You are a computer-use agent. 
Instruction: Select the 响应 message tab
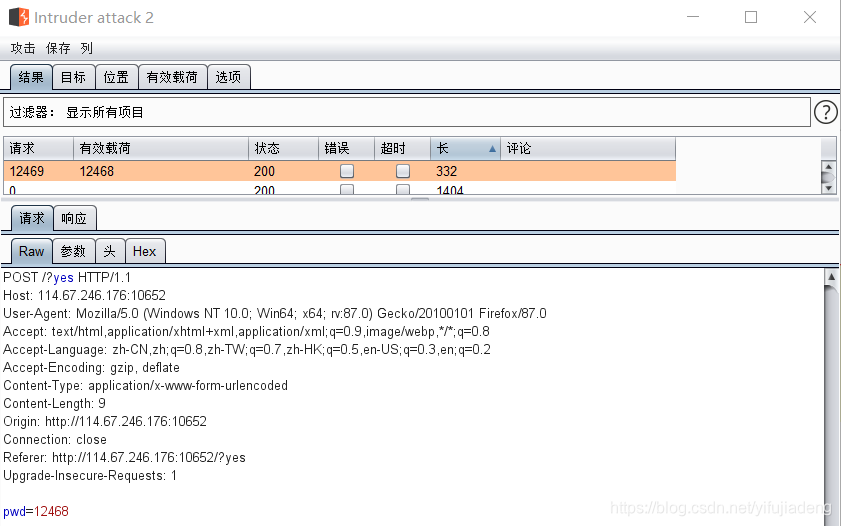[x=75, y=218]
